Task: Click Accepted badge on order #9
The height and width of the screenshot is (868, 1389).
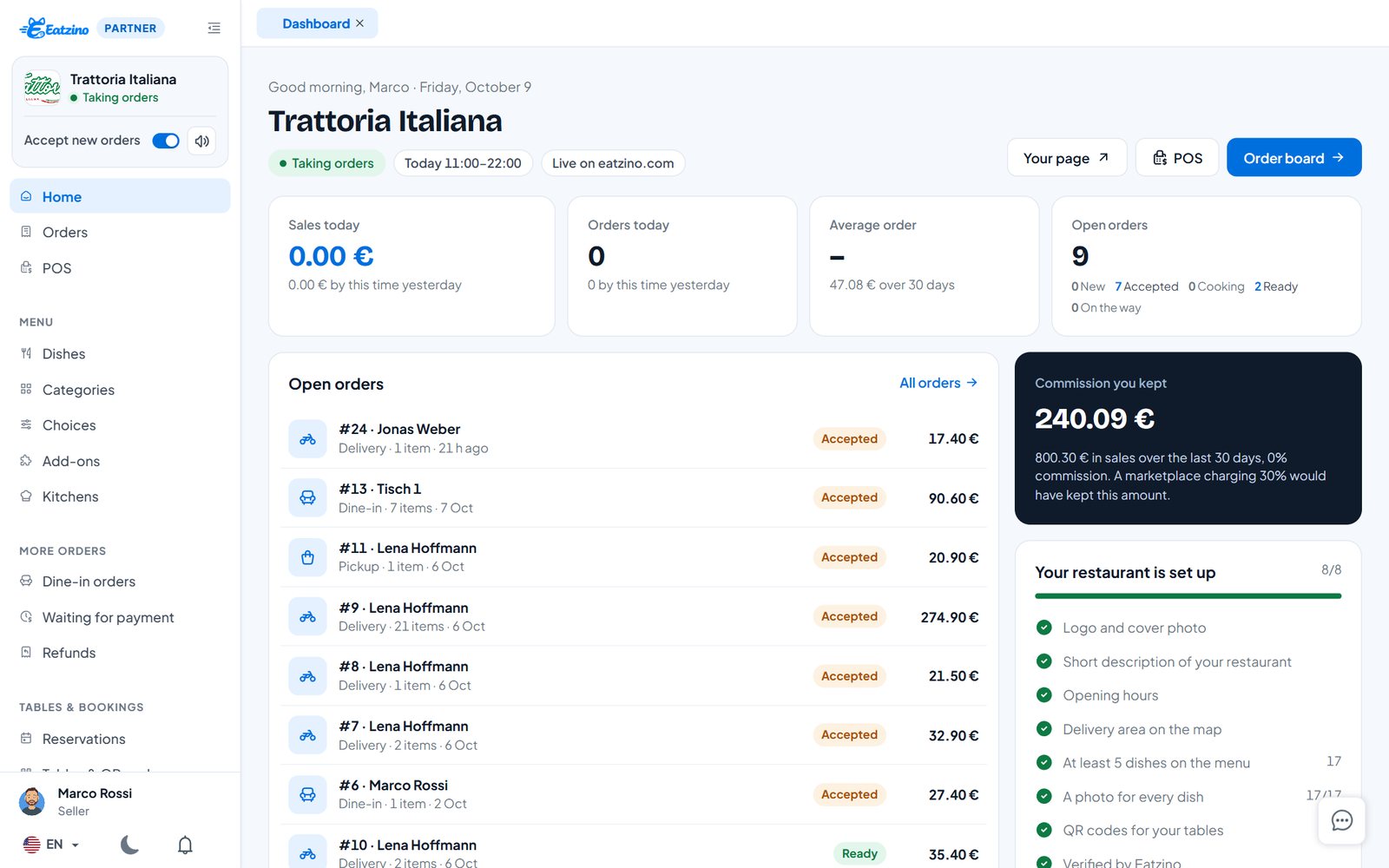Action: click(849, 616)
